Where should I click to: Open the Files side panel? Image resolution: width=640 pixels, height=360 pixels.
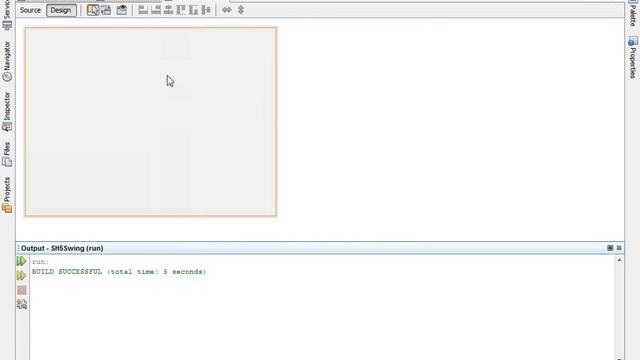[x=7, y=154]
